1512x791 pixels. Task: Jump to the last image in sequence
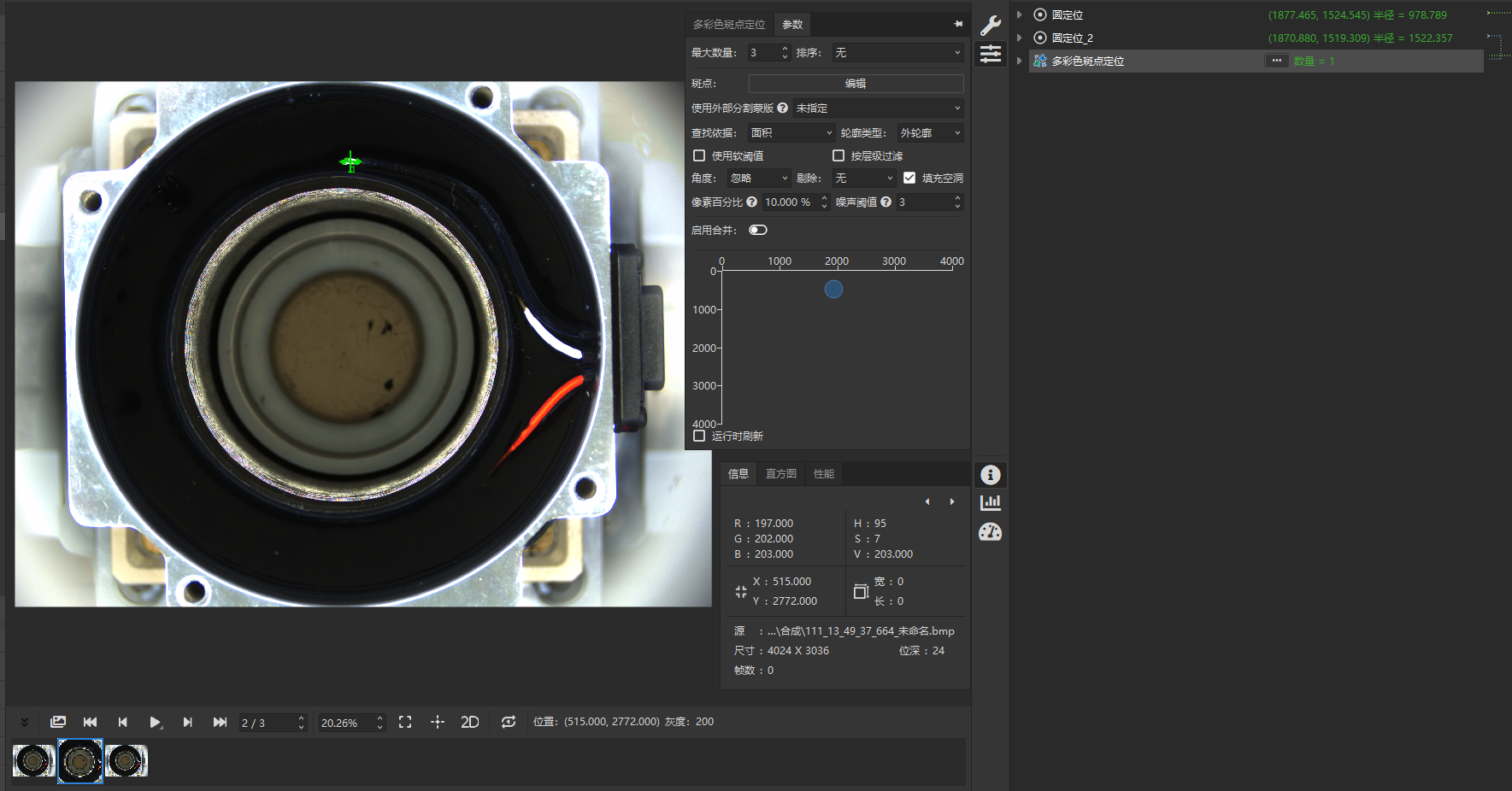(220, 723)
